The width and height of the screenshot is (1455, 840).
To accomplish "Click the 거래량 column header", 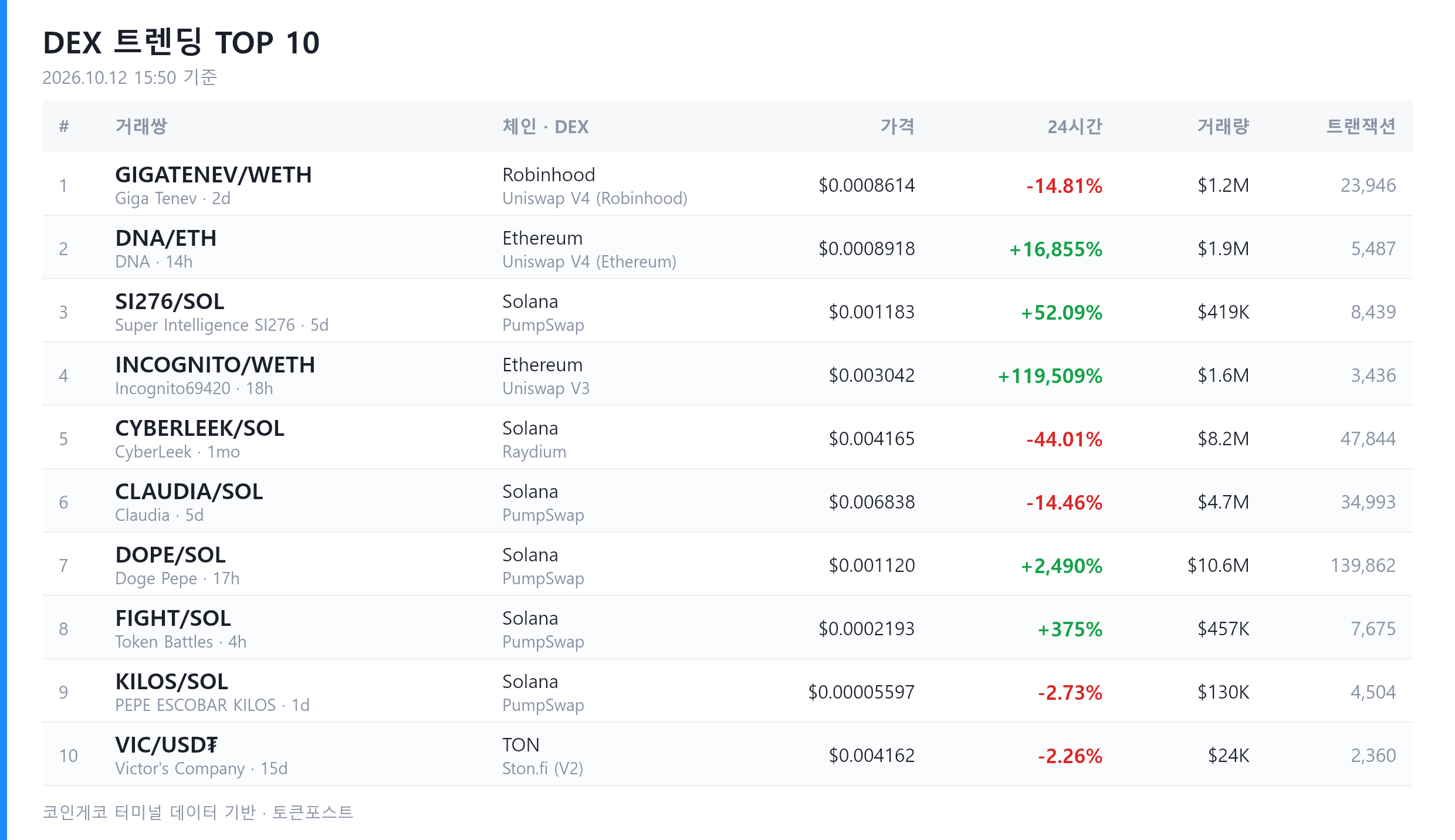I will [1223, 126].
